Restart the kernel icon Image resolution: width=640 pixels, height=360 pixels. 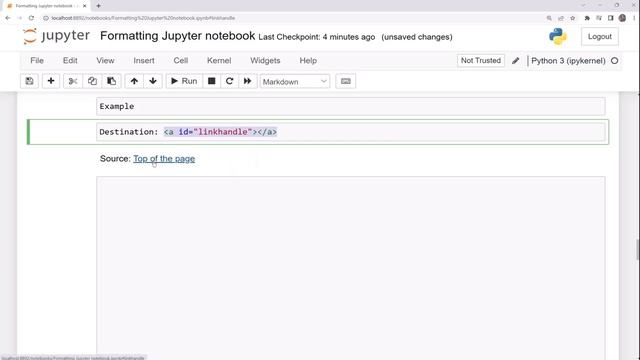tap(229, 81)
